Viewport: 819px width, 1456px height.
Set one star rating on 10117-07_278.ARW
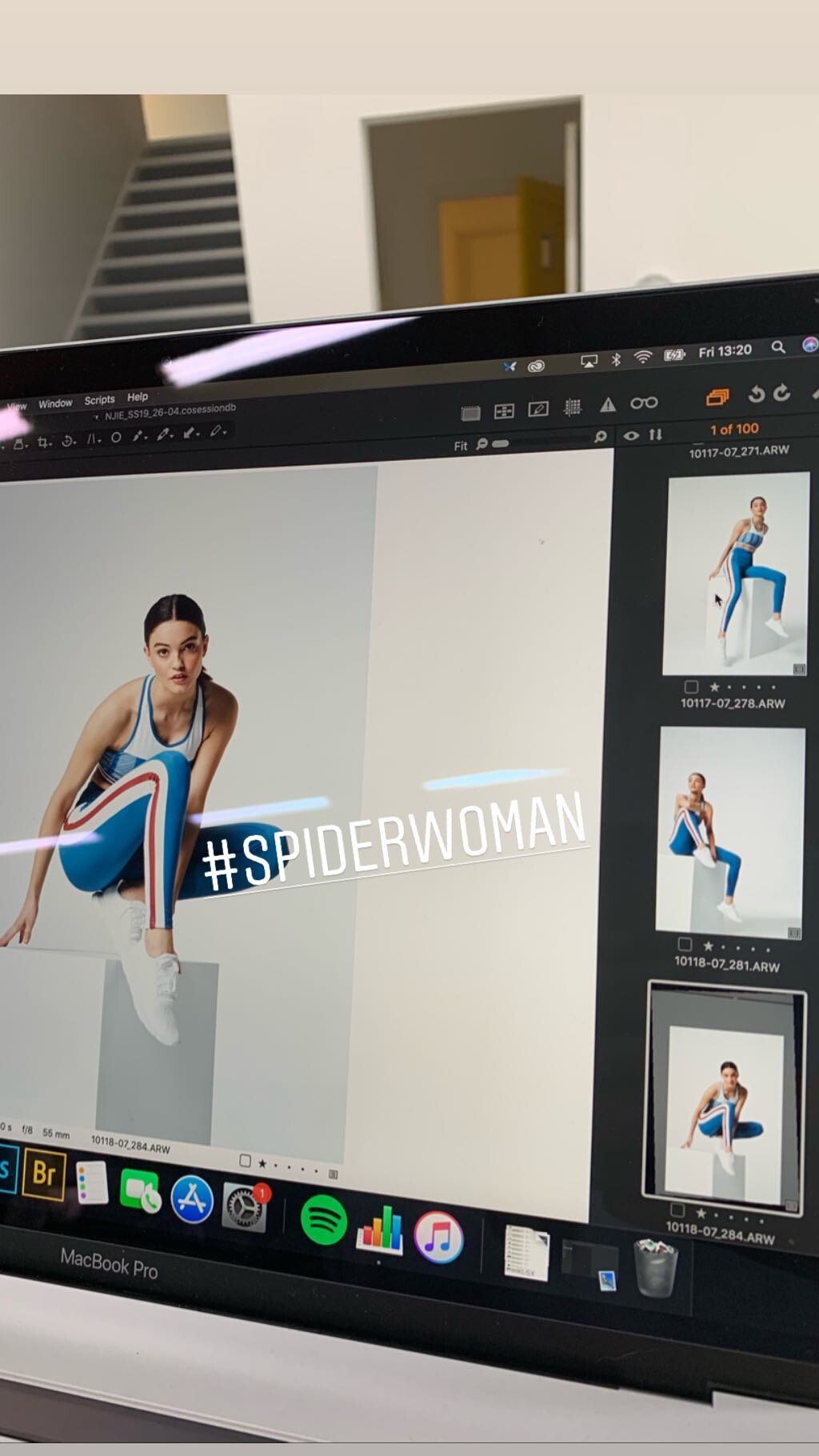pos(714,687)
